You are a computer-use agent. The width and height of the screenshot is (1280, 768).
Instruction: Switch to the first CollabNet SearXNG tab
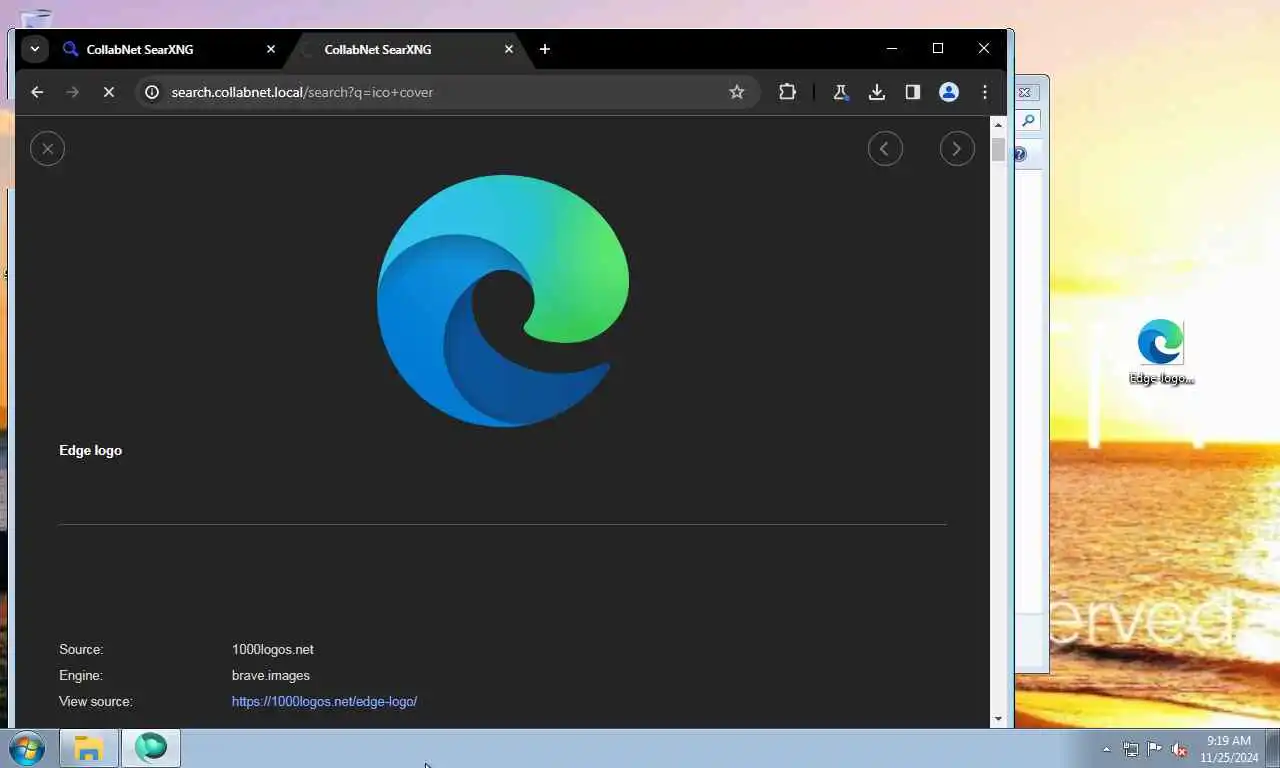tap(170, 49)
